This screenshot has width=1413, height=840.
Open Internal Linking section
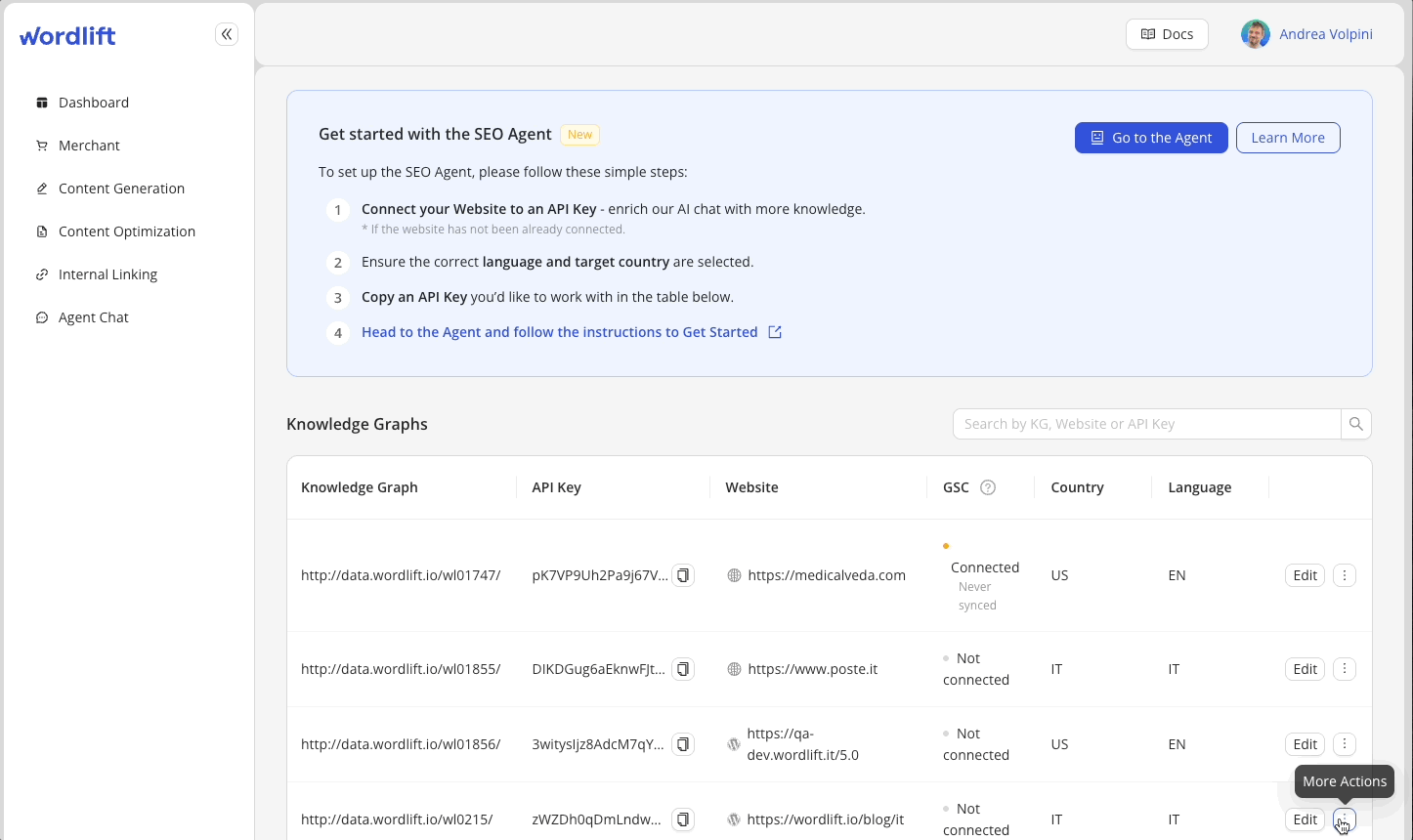coord(107,274)
